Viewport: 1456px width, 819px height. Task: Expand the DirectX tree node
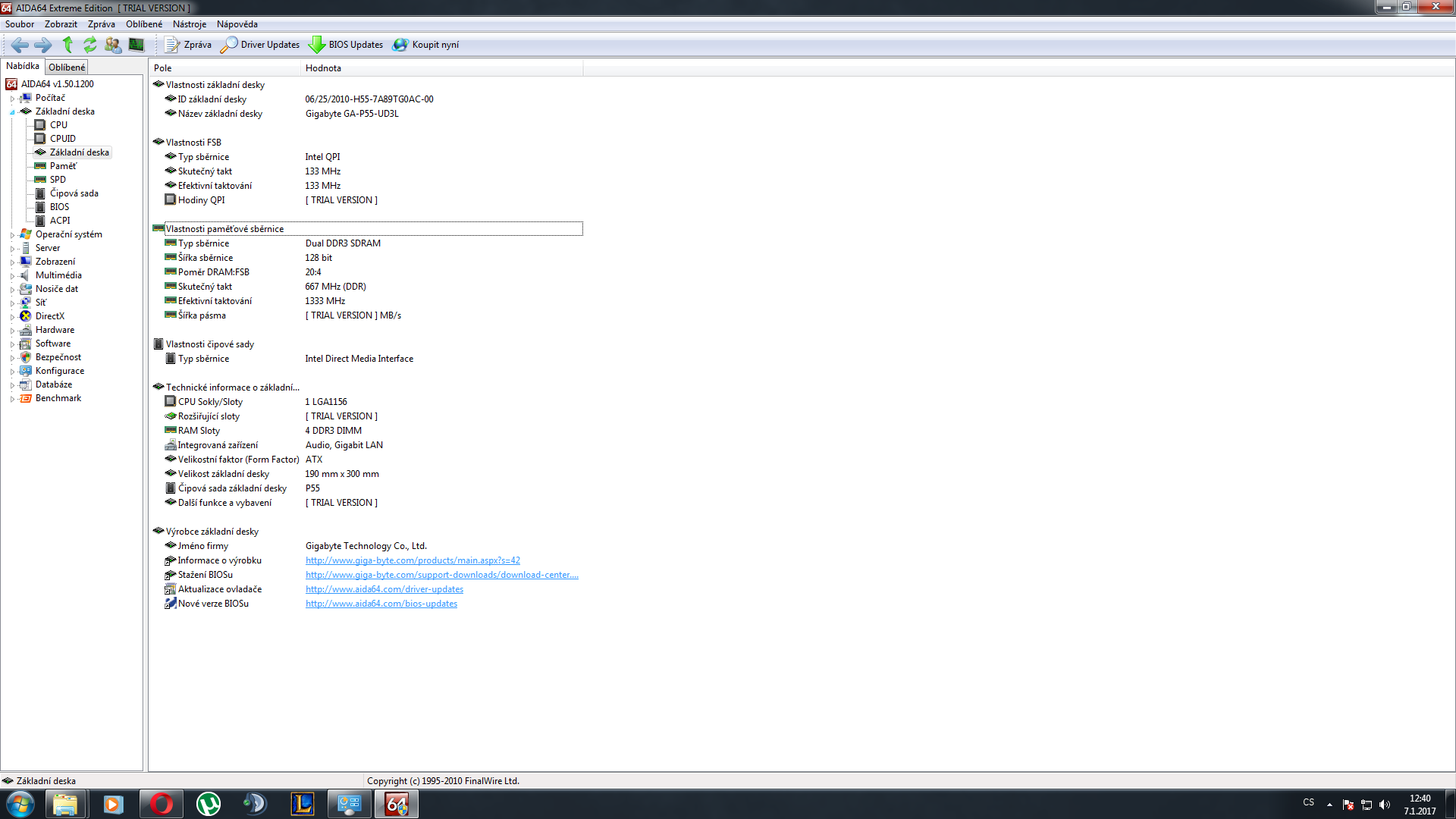pyautogui.click(x=12, y=317)
